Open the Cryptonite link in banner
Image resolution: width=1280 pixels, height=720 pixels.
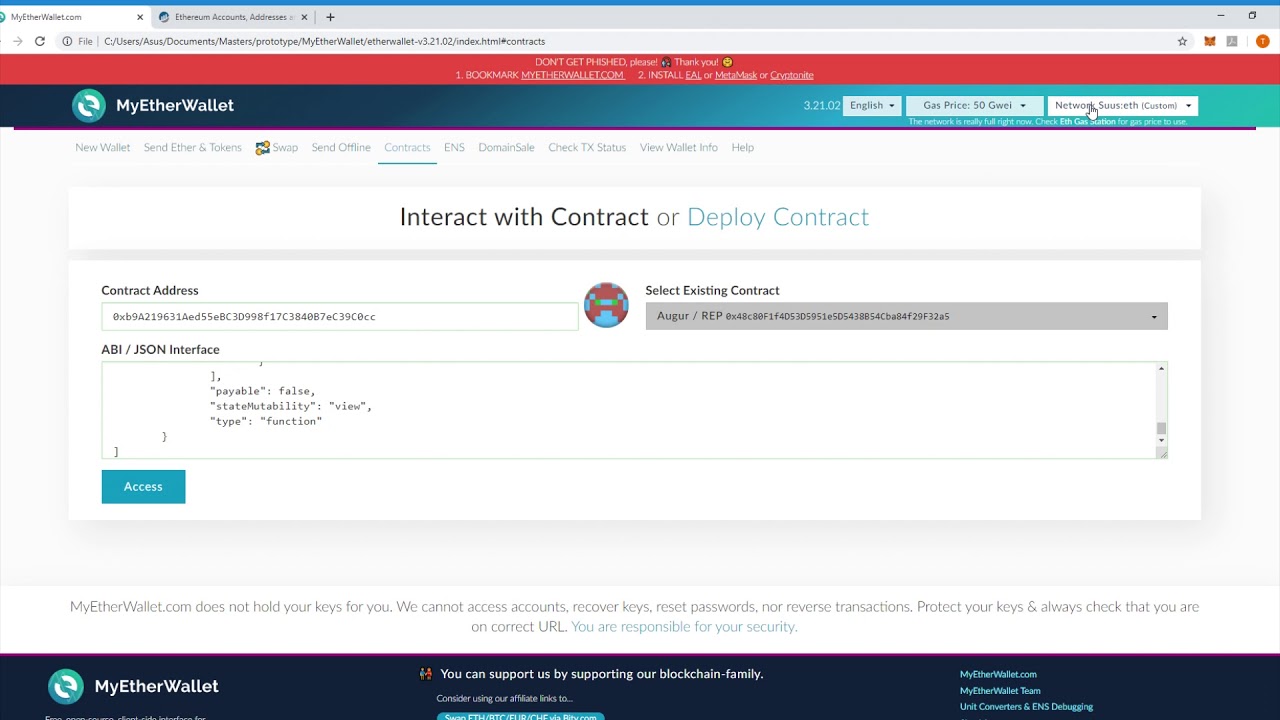click(792, 75)
